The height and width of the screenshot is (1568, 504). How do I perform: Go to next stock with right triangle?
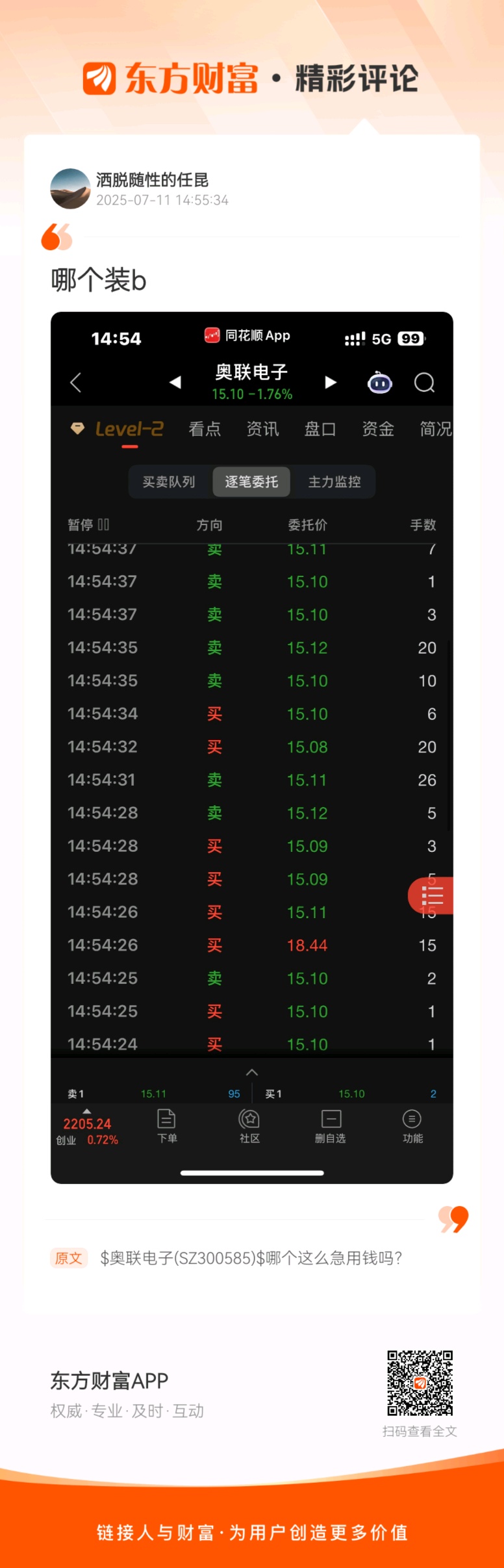coord(331,382)
